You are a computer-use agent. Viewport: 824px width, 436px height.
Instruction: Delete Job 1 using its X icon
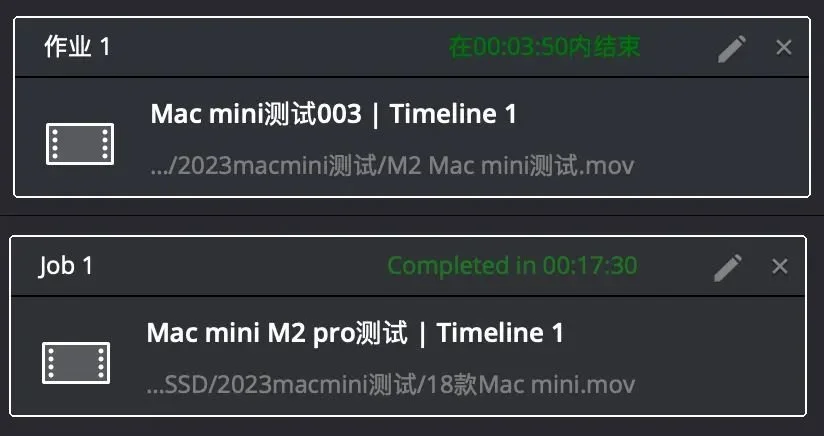coord(780,266)
